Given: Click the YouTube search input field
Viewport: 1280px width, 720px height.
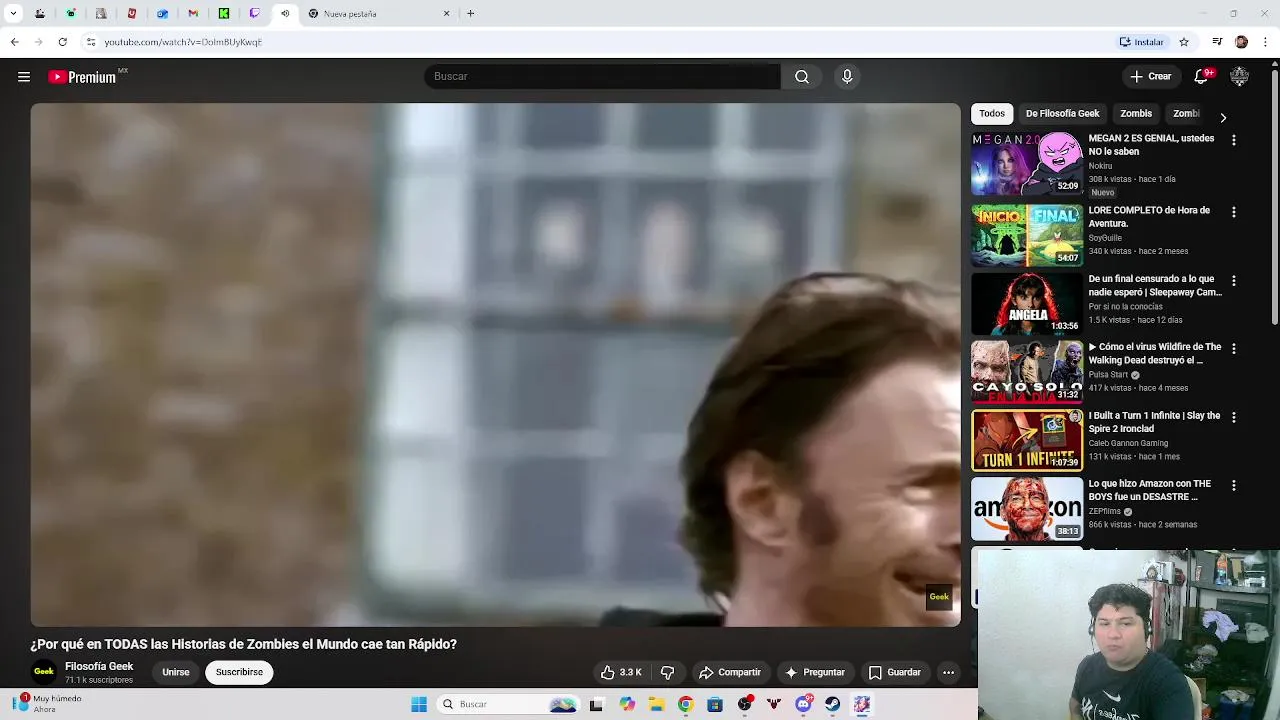Looking at the screenshot, I should click(x=602, y=77).
